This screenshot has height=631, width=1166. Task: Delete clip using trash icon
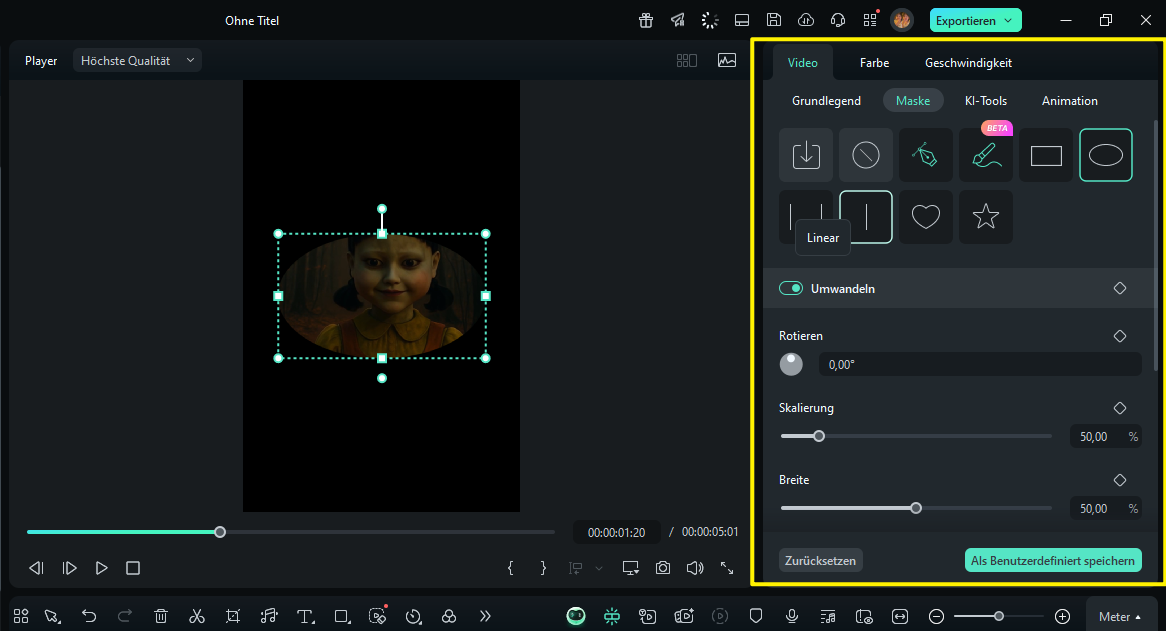pos(161,616)
